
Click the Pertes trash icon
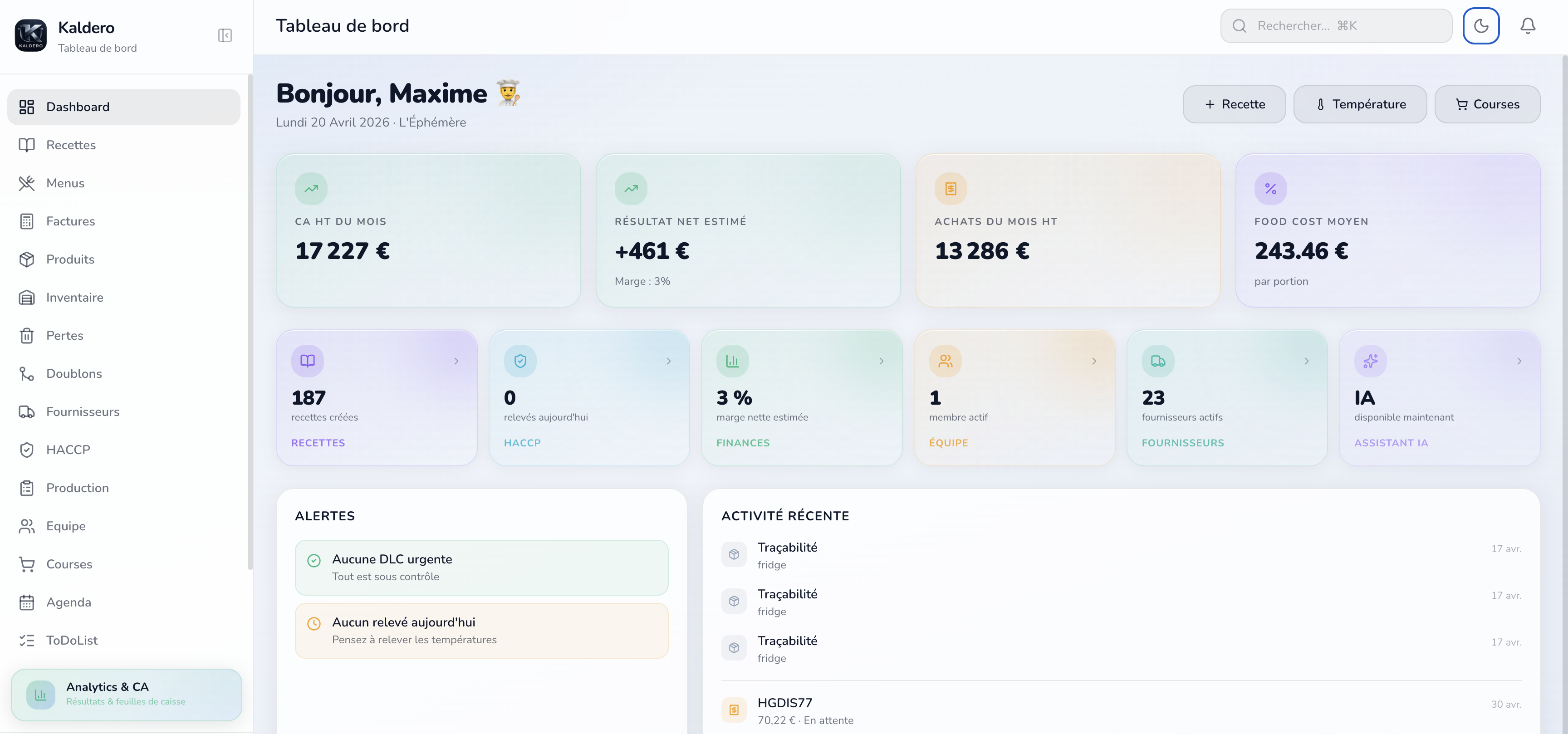click(x=27, y=335)
